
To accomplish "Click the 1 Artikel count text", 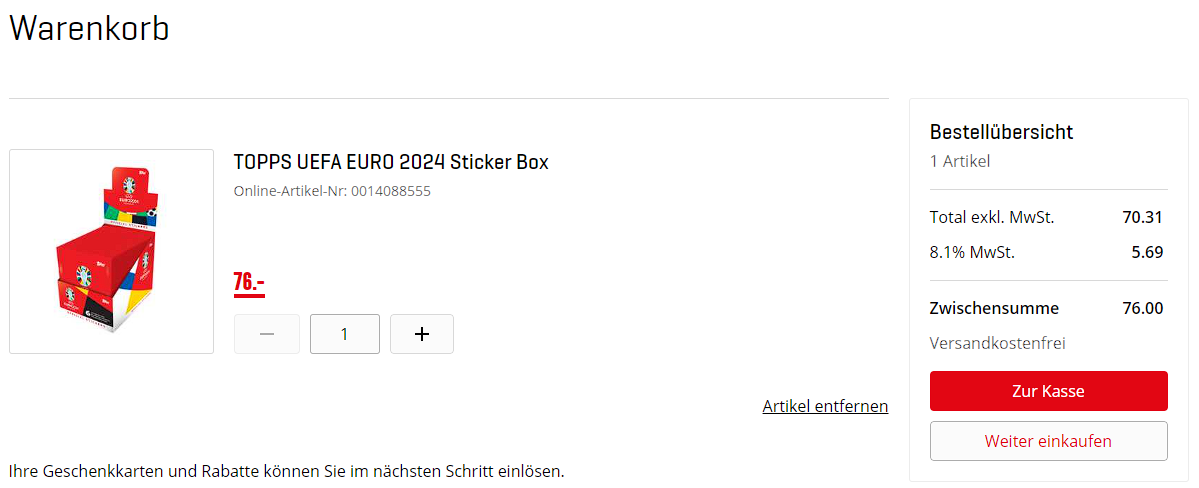I will [x=960, y=161].
